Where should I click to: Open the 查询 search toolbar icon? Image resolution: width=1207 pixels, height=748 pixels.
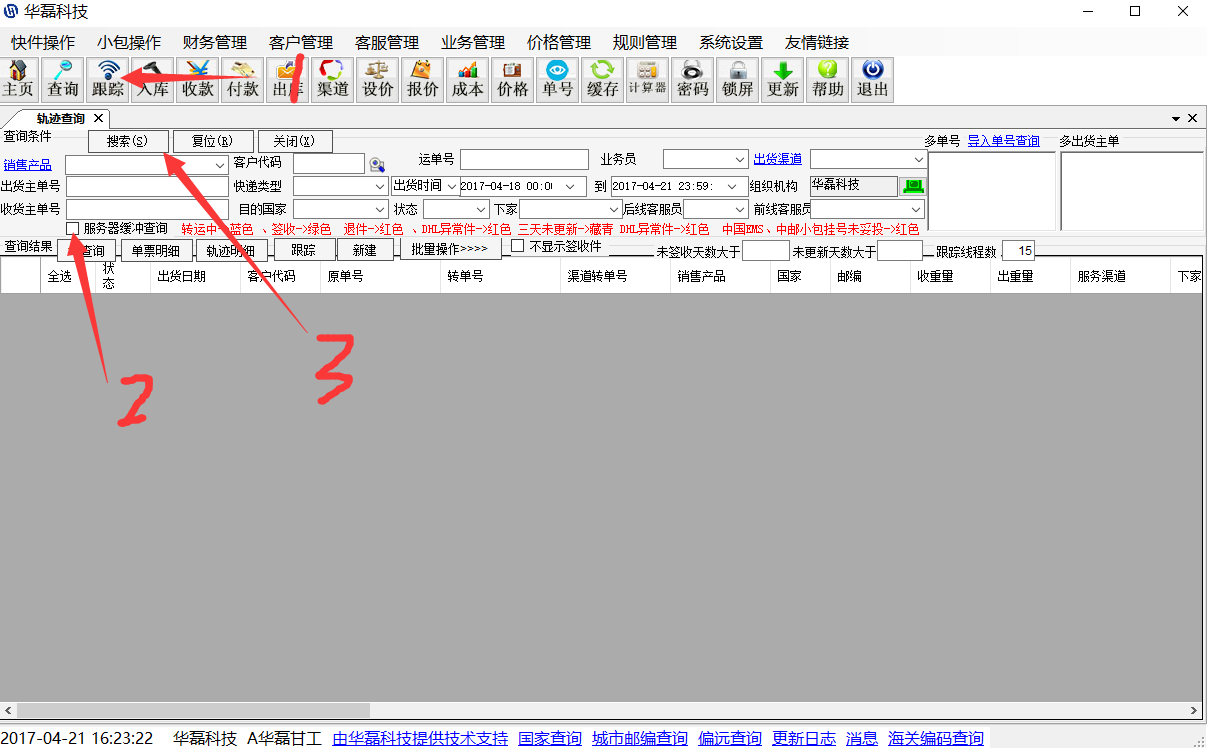pos(62,79)
